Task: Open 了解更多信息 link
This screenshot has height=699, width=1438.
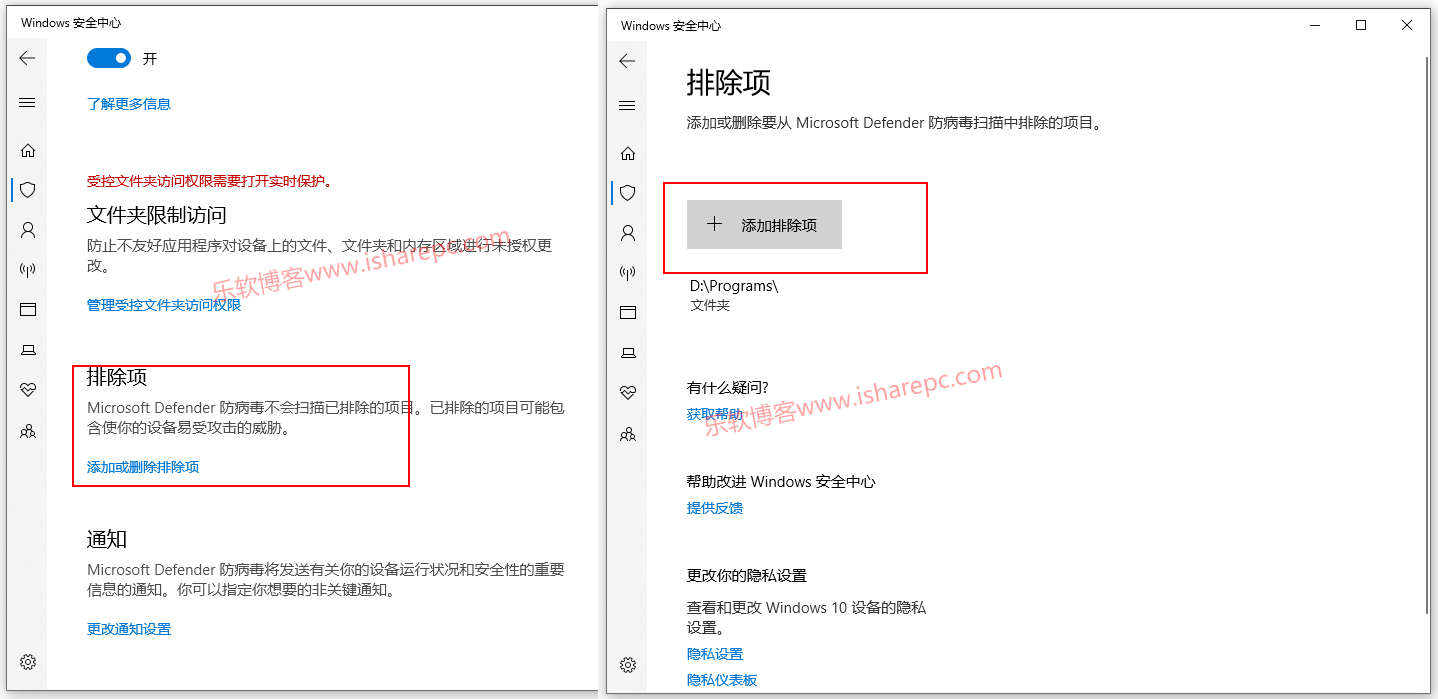Action: click(129, 104)
